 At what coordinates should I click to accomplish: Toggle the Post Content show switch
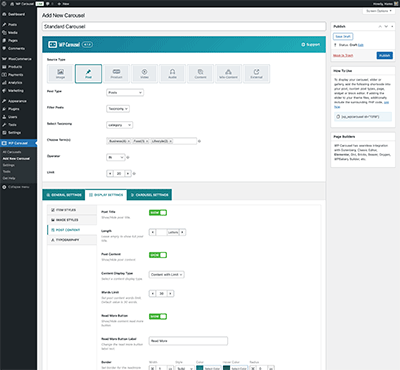pyautogui.click(x=158, y=255)
